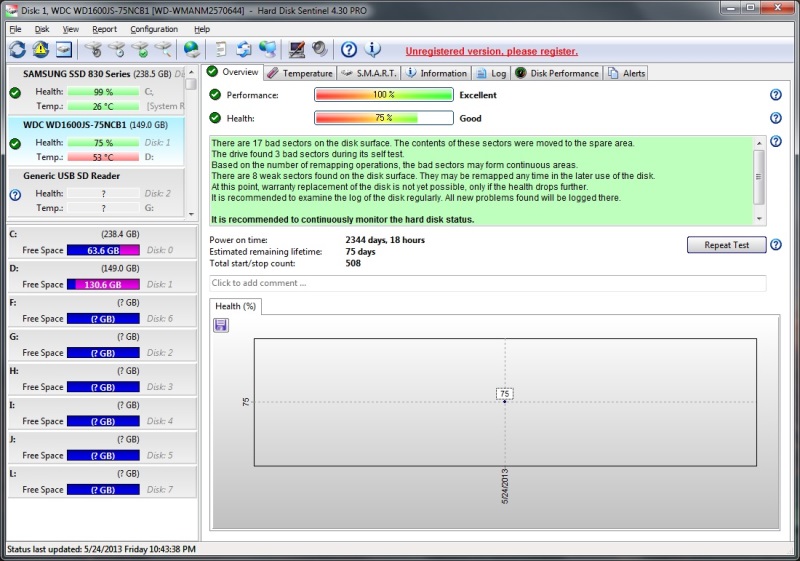Save the health graph with the floppy icon

pyautogui.click(x=221, y=325)
